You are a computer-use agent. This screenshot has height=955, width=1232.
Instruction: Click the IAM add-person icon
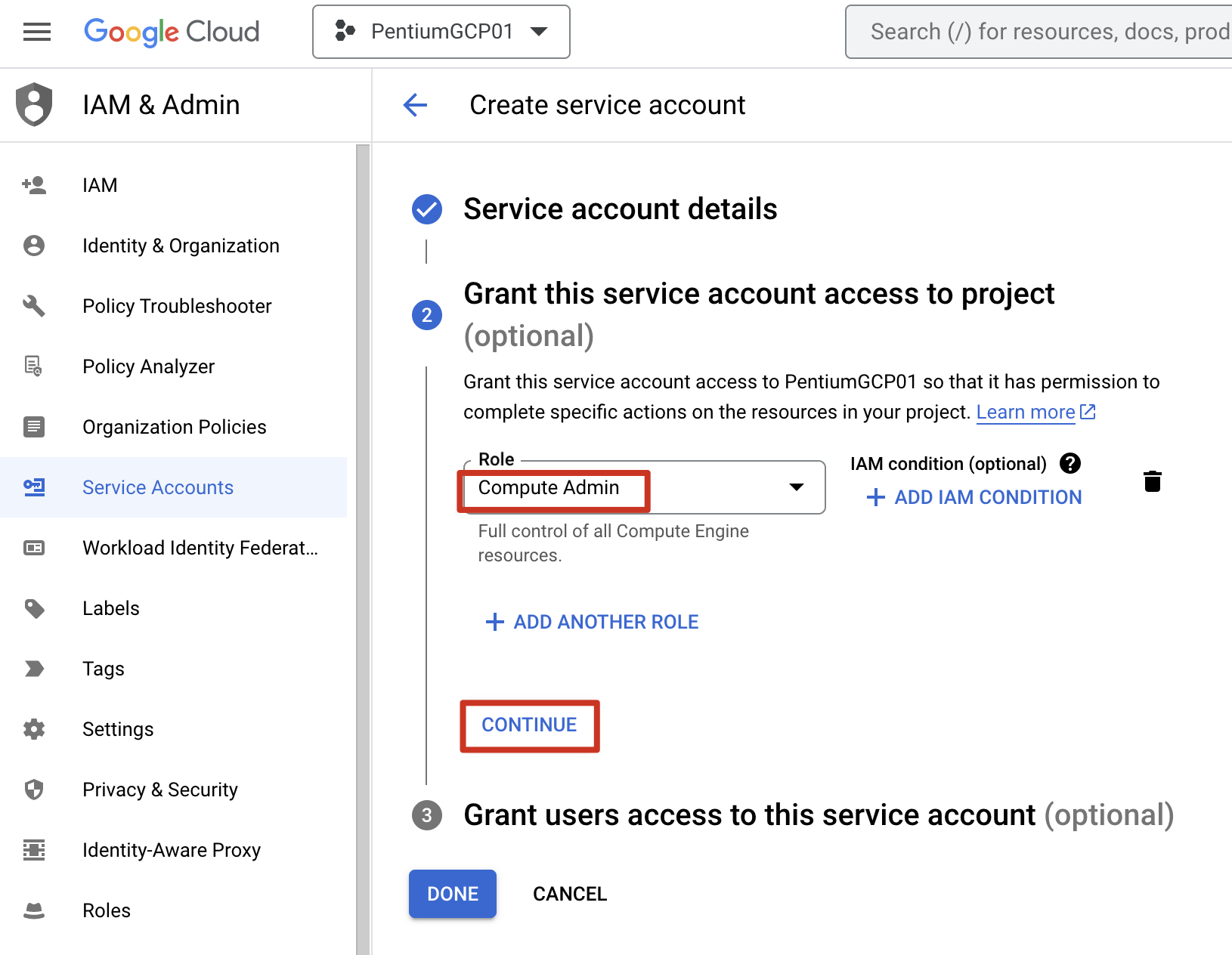34,185
